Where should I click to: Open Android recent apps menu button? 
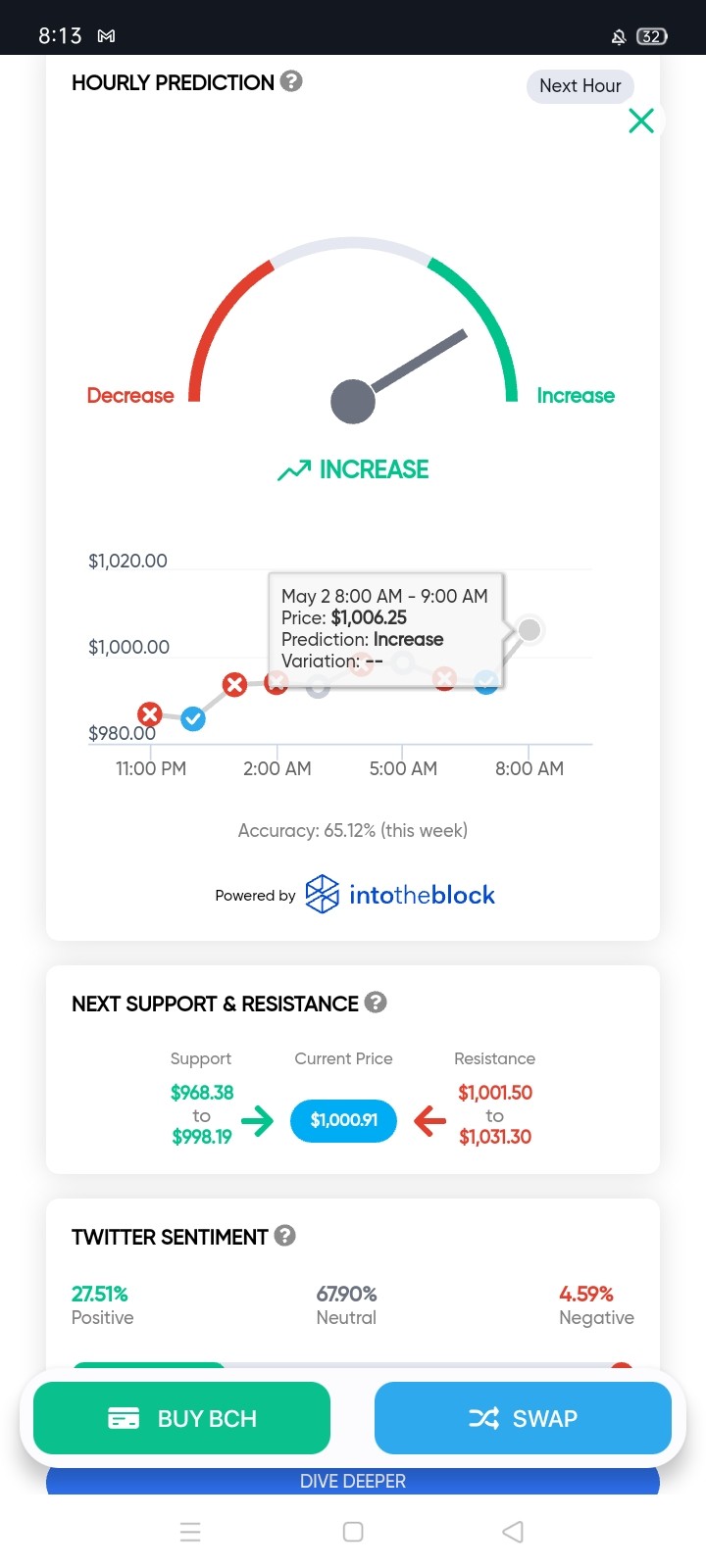coord(191,1532)
